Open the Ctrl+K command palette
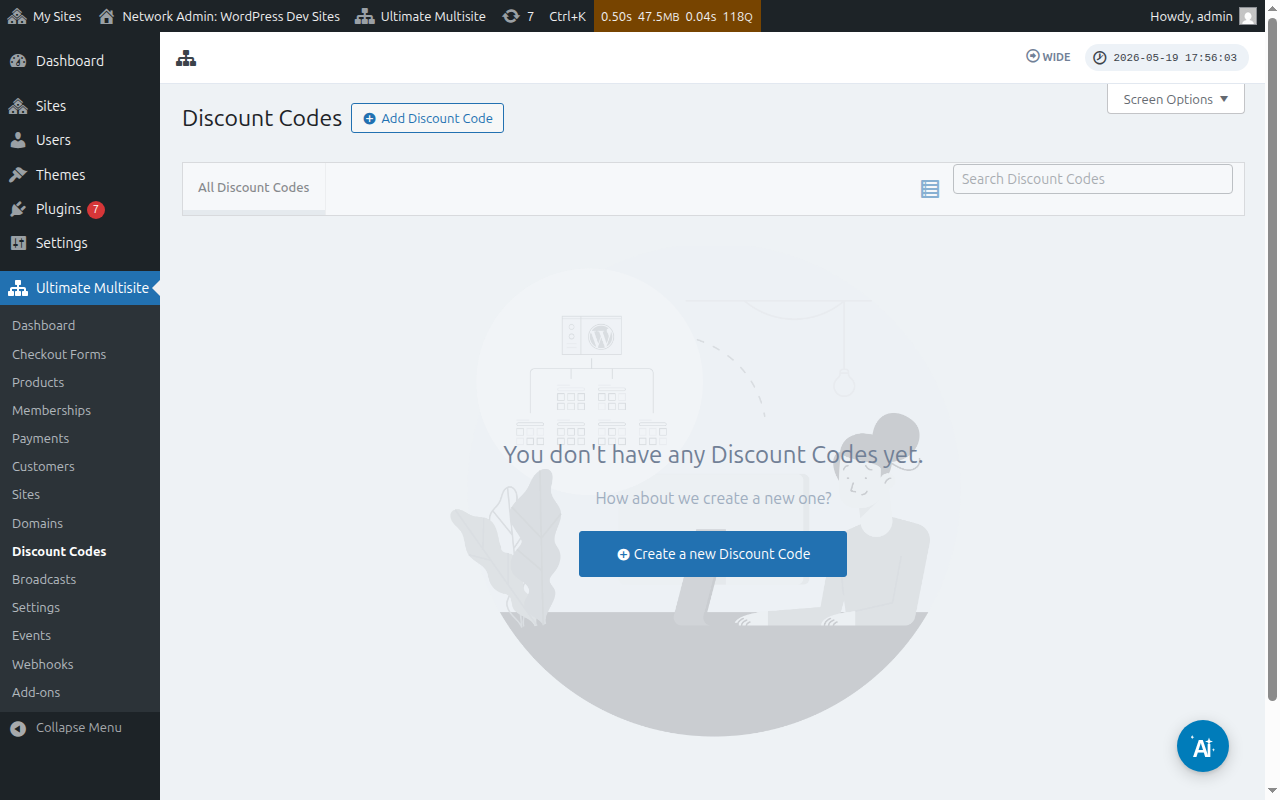This screenshot has width=1280, height=800. click(567, 16)
